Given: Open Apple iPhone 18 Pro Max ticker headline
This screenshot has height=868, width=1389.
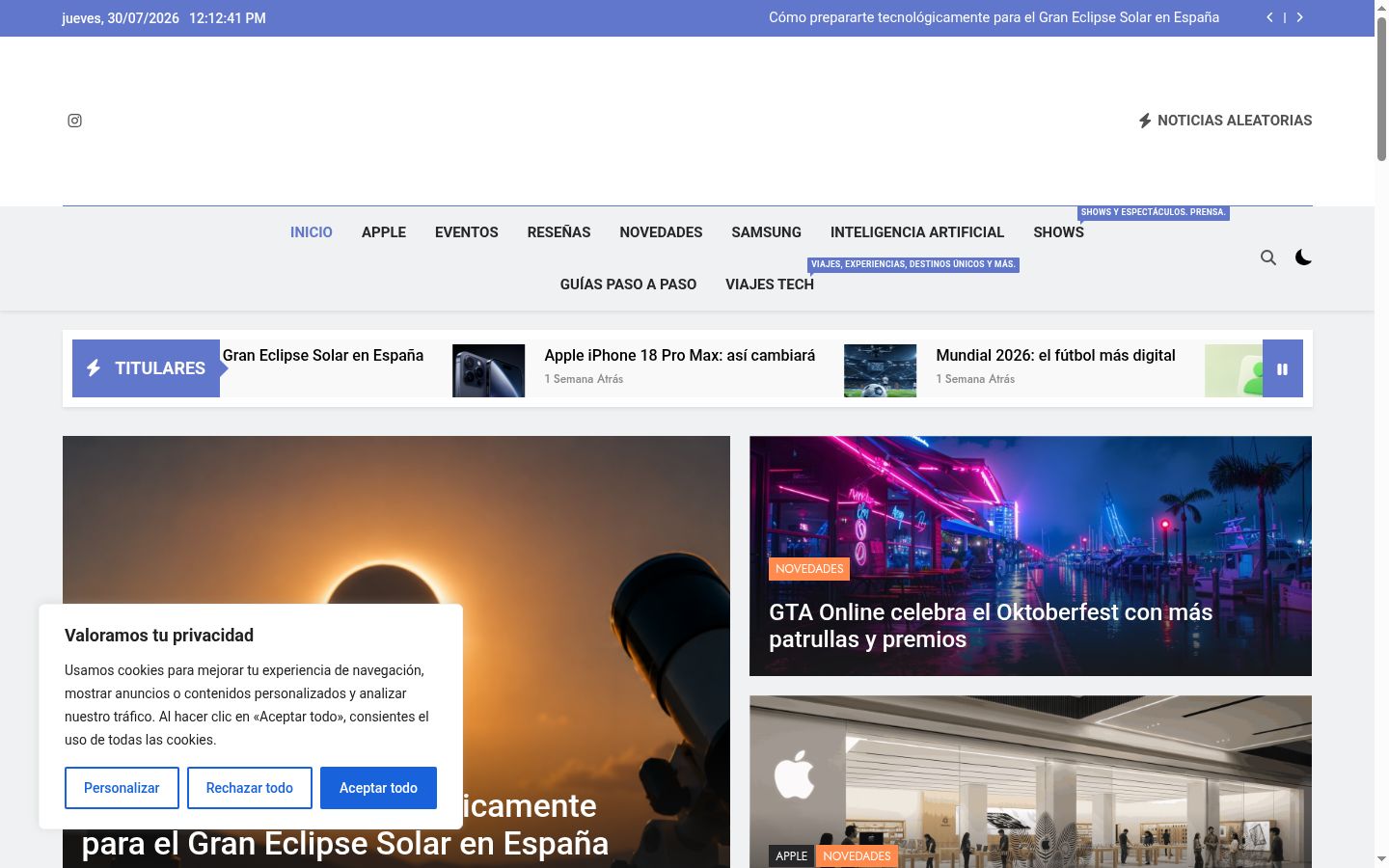Looking at the screenshot, I should coord(680,356).
